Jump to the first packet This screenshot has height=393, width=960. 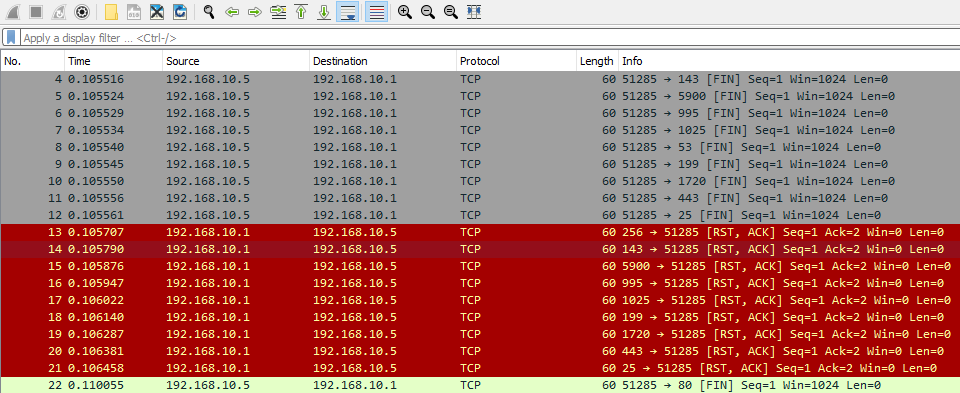coord(301,12)
